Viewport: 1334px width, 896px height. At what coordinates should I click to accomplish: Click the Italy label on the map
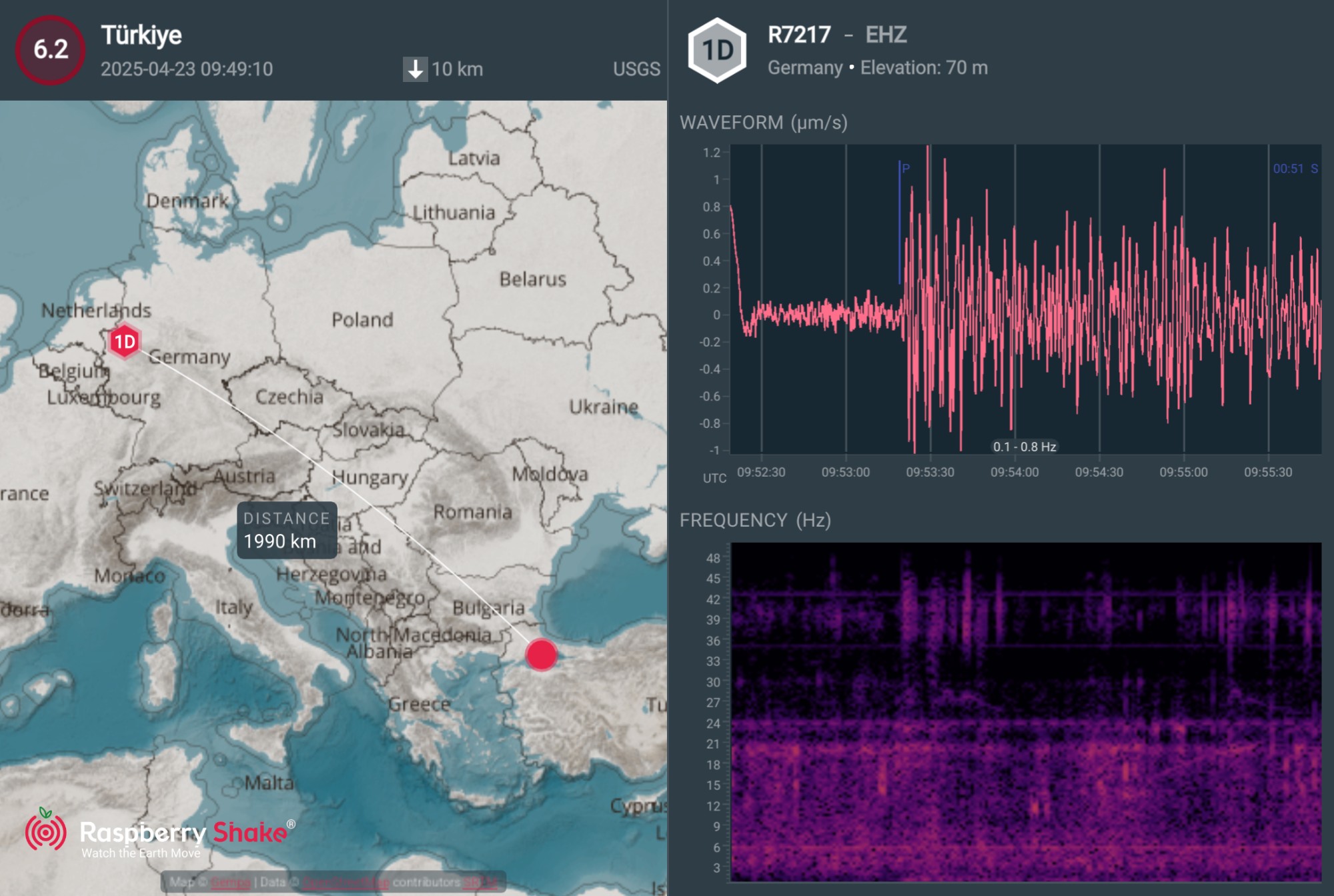pyautogui.click(x=234, y=607)
